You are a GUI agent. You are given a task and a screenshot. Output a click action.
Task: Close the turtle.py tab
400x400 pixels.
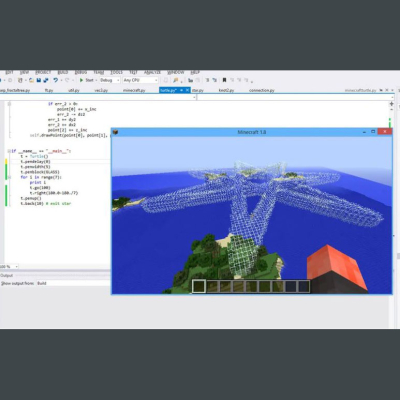[x=187, y=90]
